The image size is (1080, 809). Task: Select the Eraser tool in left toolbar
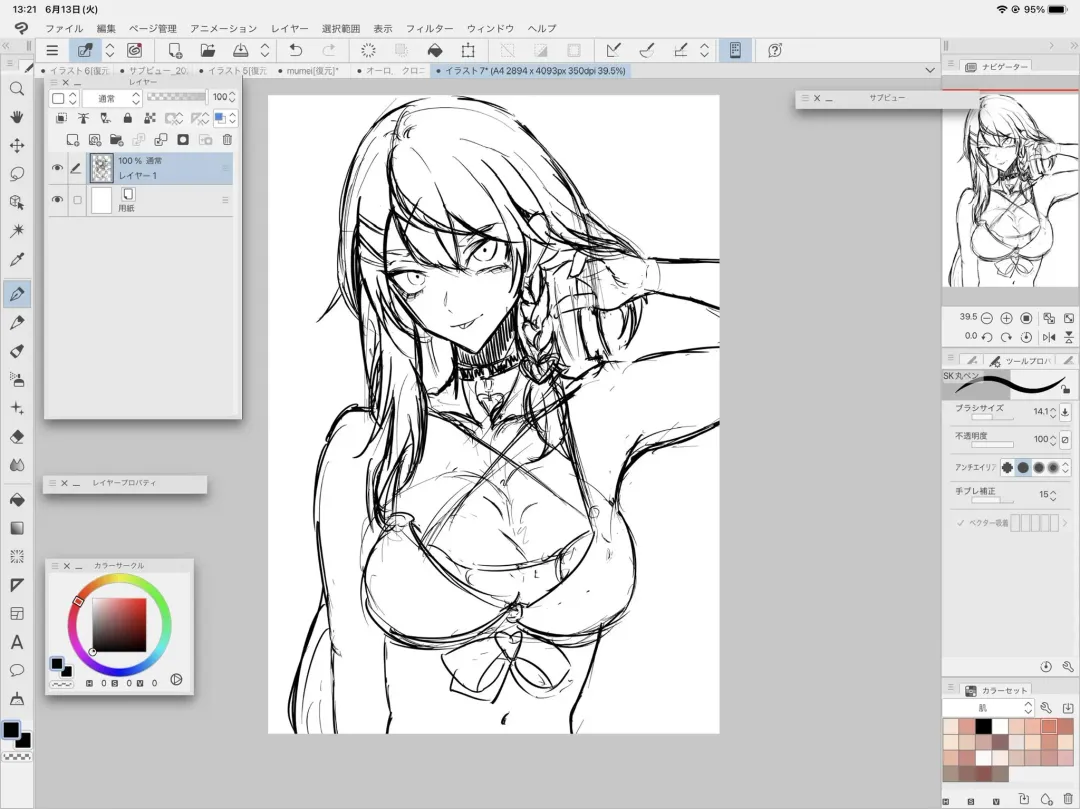17,436
